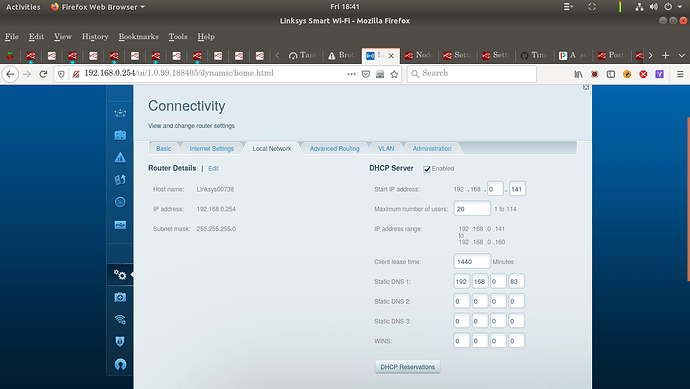Open the OpenVPN icon at sidebar bottom
This screenshot has width=690, height=389.
click(120, 364)
